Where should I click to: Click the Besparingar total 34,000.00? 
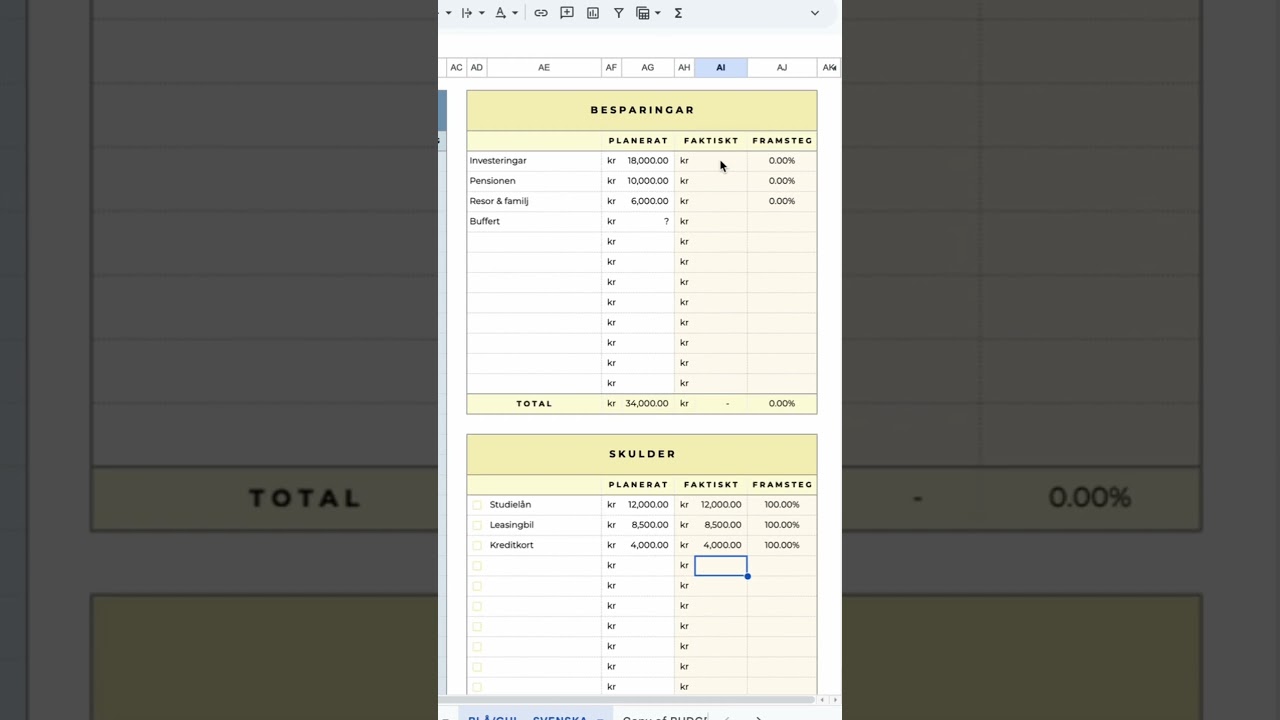[x=647, y=404]
